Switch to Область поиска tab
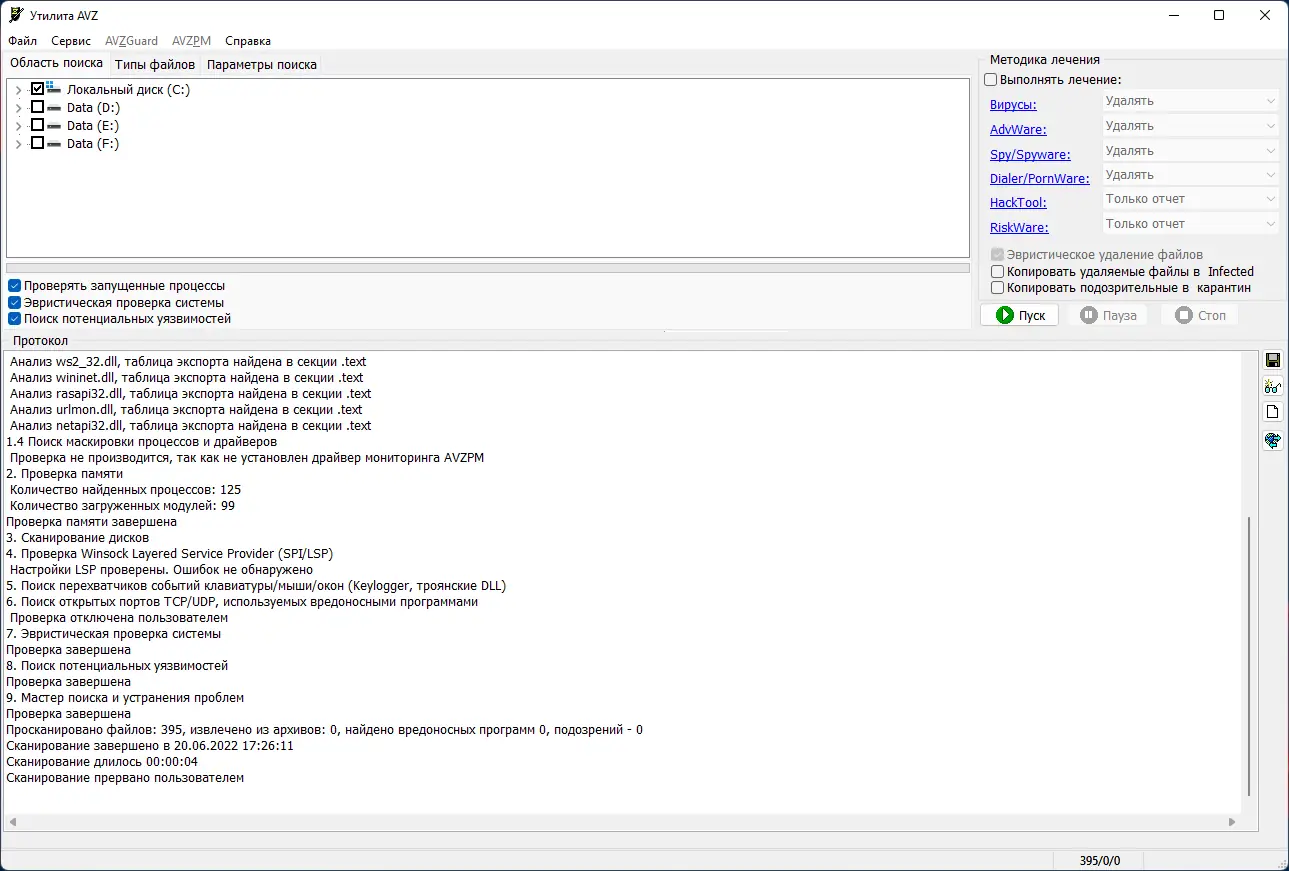The width and height of the screenshot is (1289, 871). coord(56,63)
